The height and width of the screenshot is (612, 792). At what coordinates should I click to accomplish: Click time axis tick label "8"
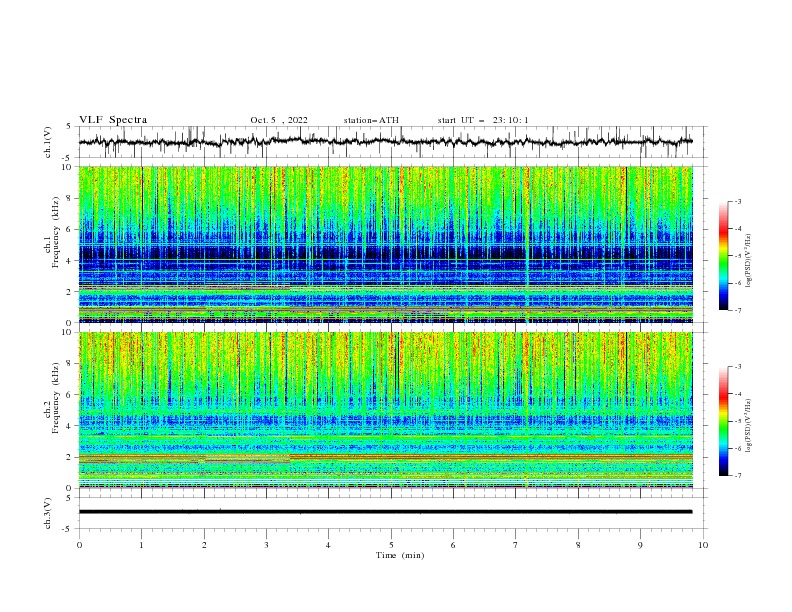[x=578, y=545]
